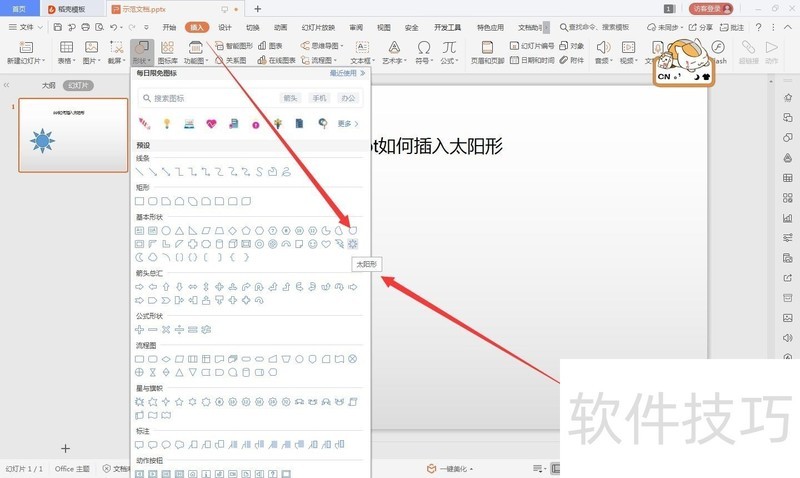Choose the plus sign under 公式形状

click(140, 329)
